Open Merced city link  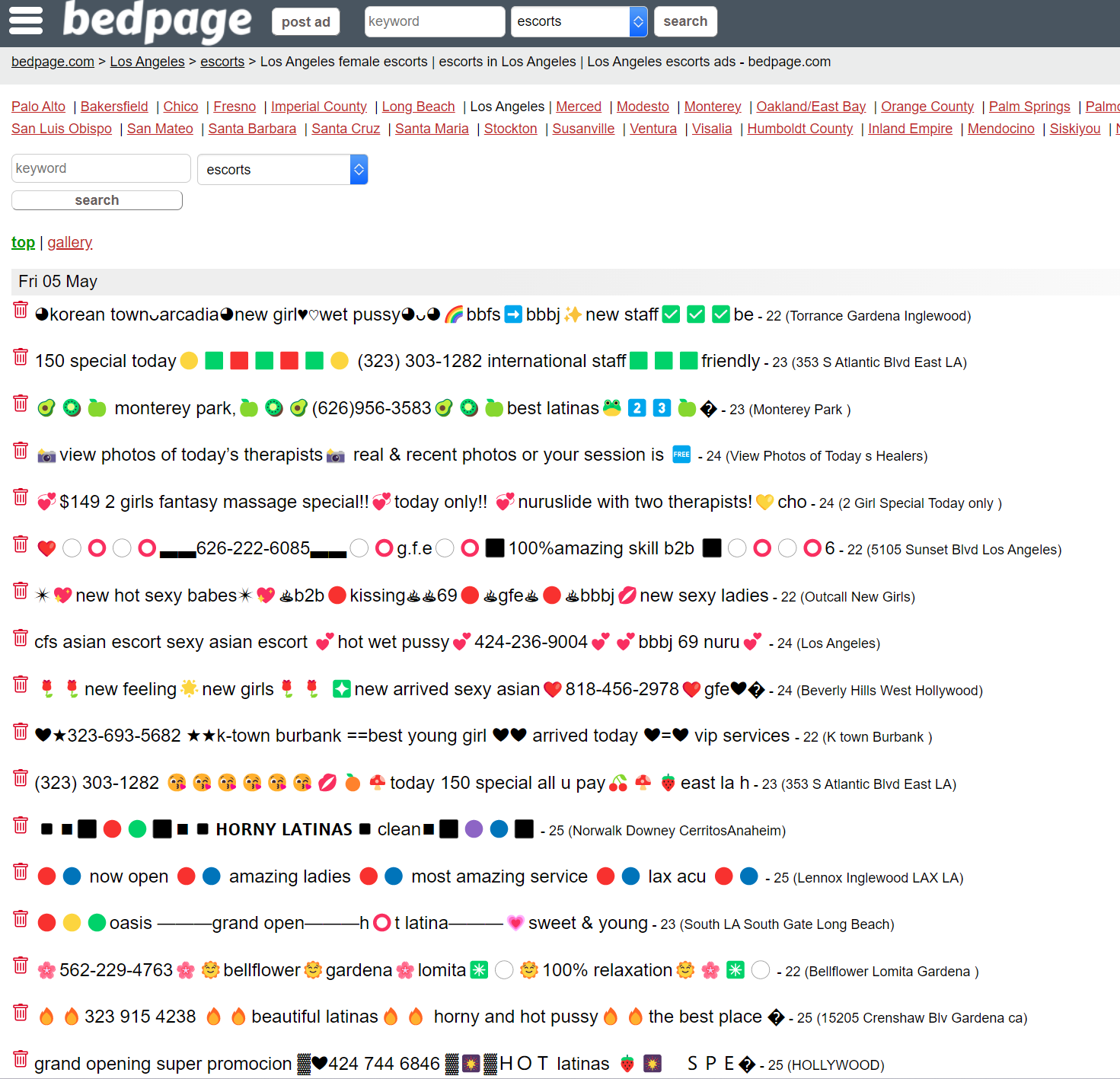pos(579,107)
